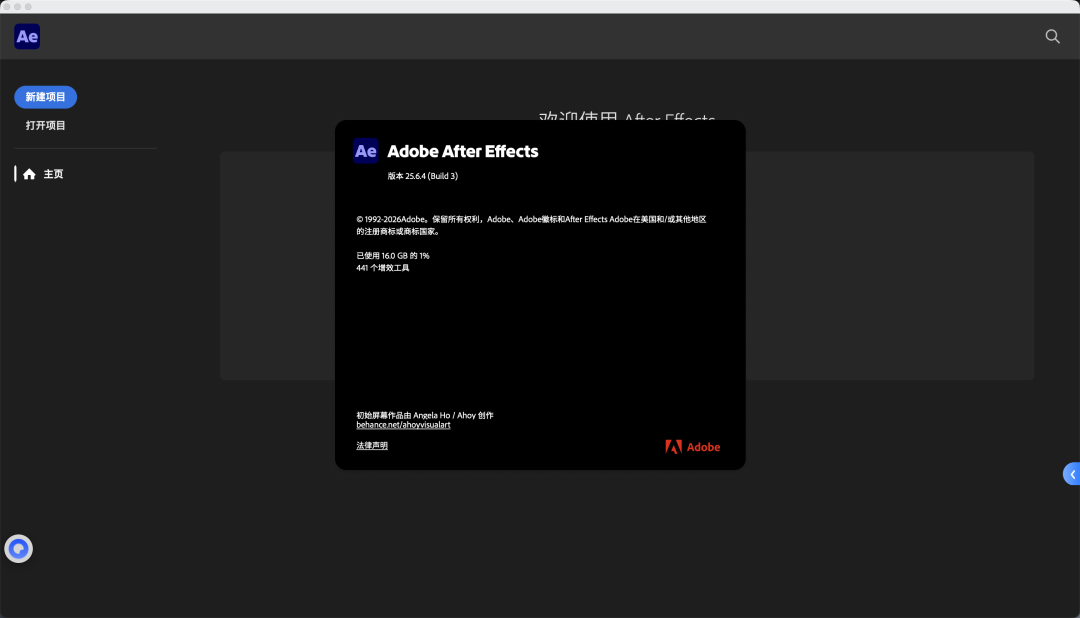
Task: Open the 法律声明 legal notice link
Action: coord(372,445)
